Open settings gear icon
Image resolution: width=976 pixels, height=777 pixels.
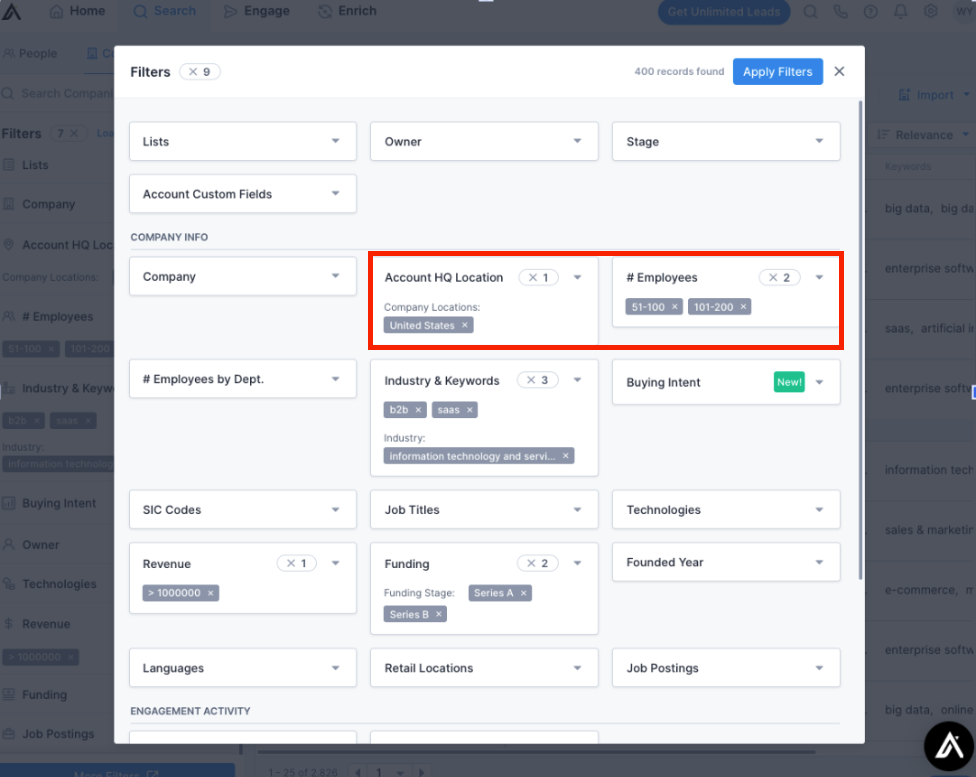(x=931, y=12)
